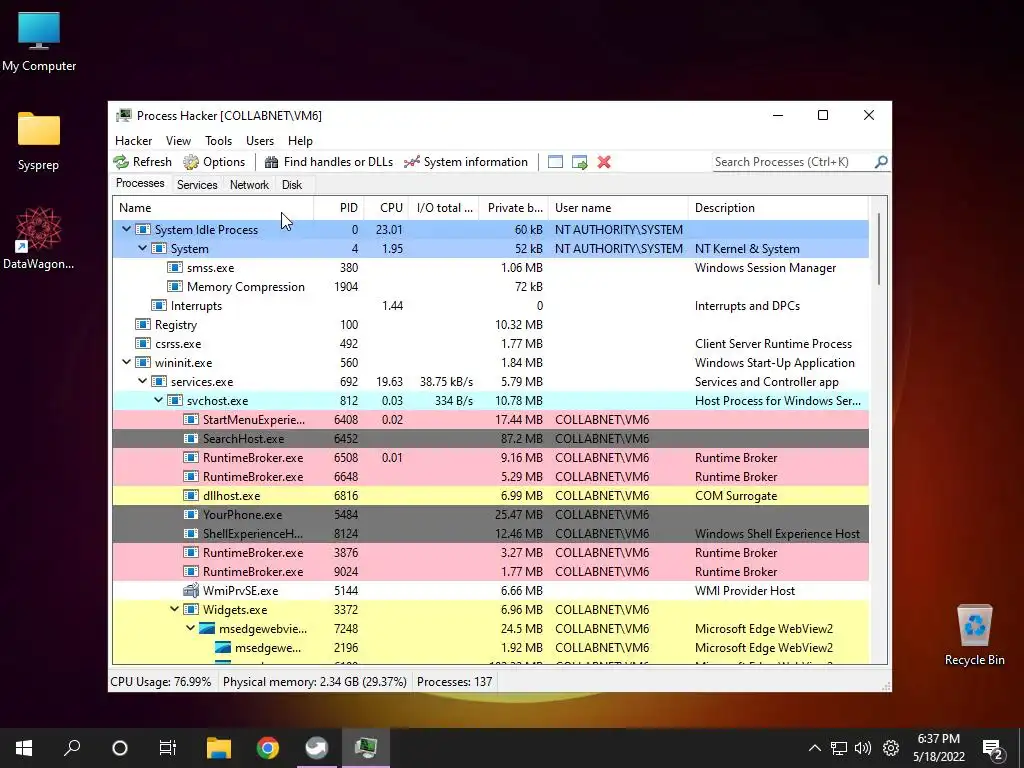Sort by the Description column header
Image resolution: width=1024 pixels, height=768 pixels.
click(778, 208)
